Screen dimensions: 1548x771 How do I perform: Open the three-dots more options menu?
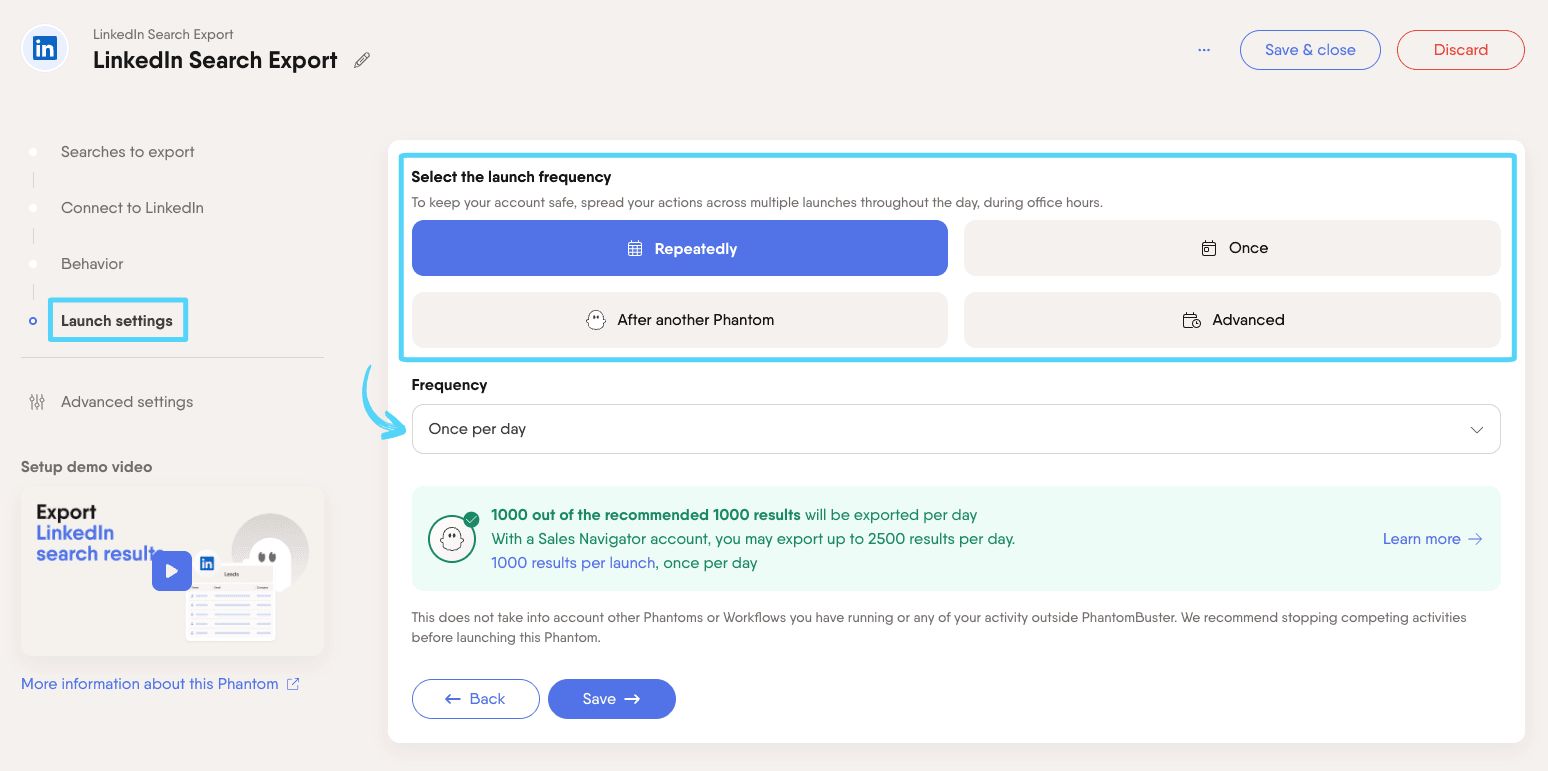point(1204,50)
